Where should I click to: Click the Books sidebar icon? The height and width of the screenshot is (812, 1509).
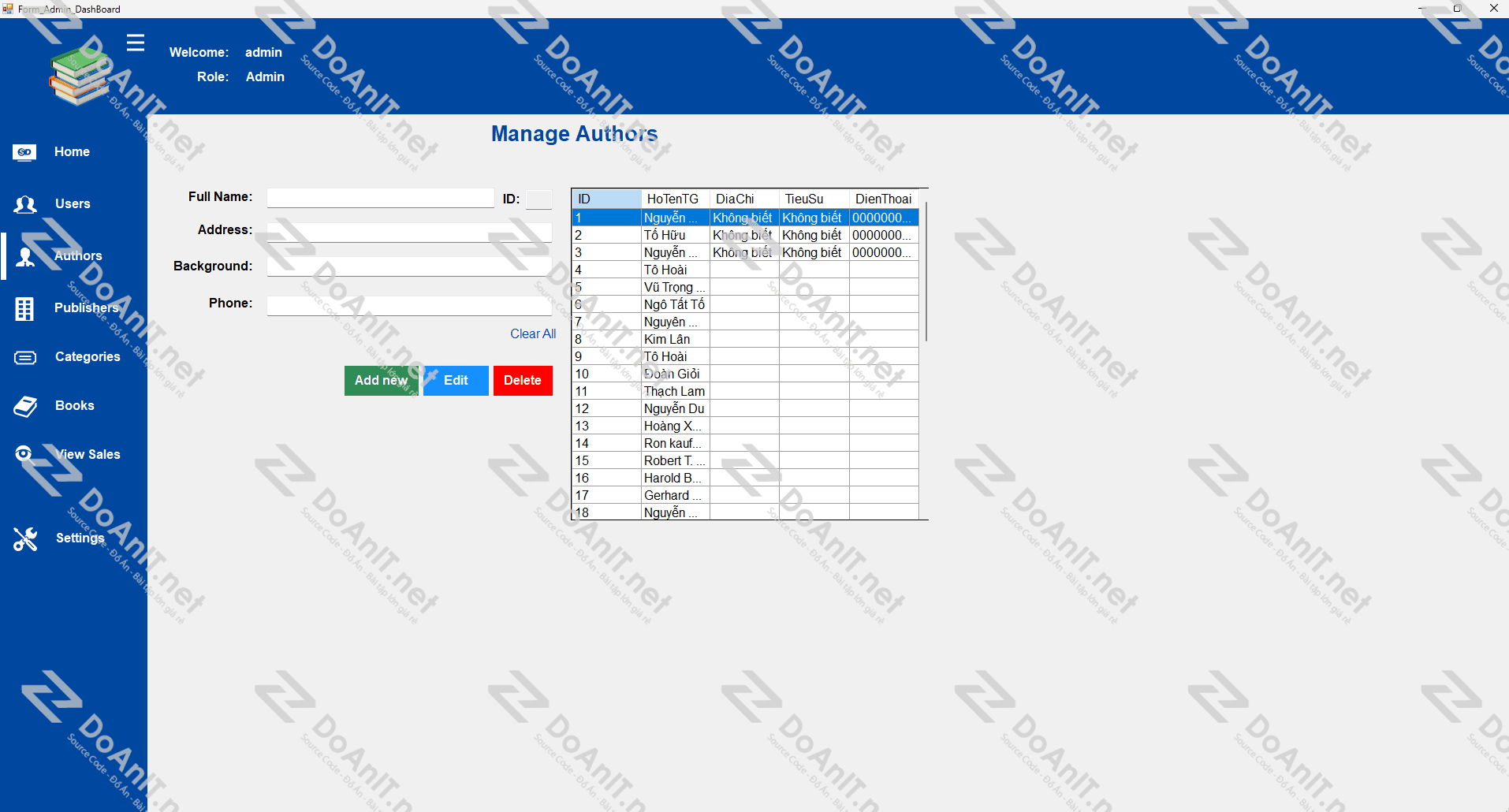pos(25,406)
